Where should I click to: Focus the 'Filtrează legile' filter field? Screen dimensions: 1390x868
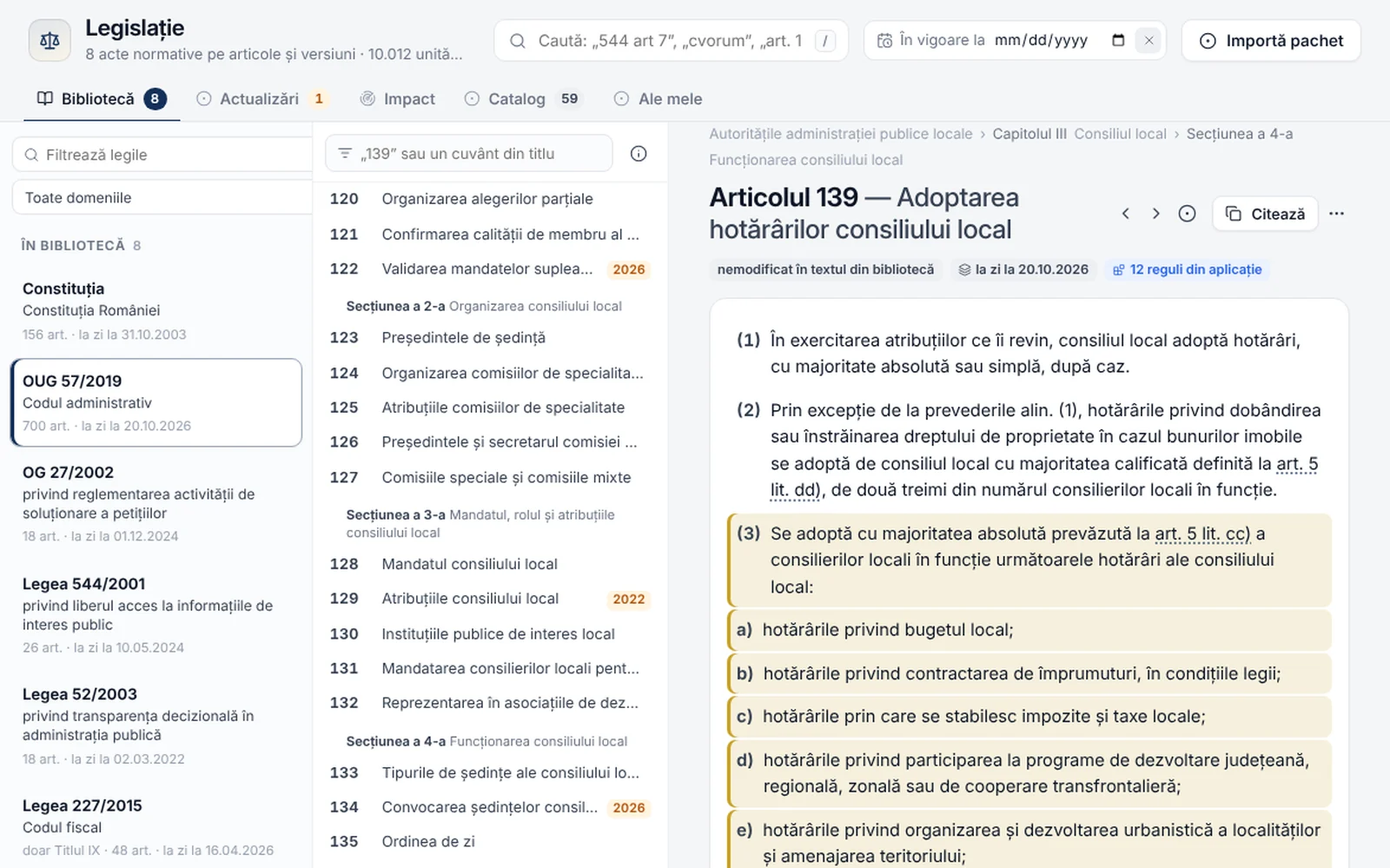163,155
